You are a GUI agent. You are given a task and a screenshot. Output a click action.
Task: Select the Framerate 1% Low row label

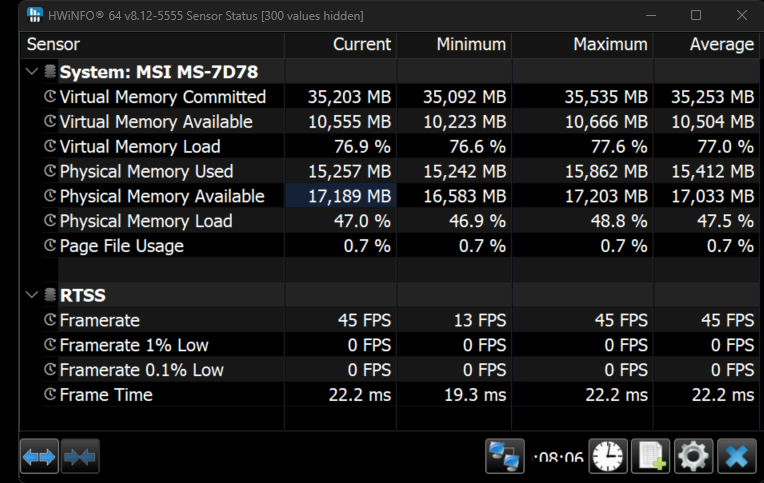(x=134, y=346)
